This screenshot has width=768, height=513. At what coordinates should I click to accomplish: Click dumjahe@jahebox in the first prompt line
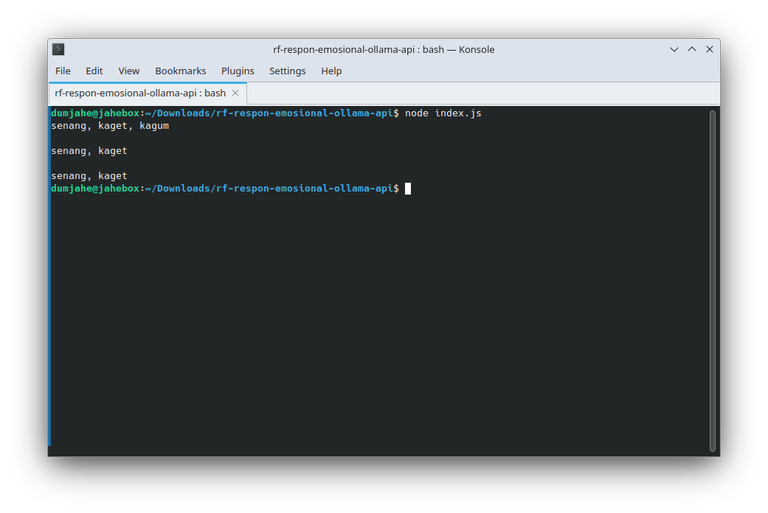pos(95,114)
